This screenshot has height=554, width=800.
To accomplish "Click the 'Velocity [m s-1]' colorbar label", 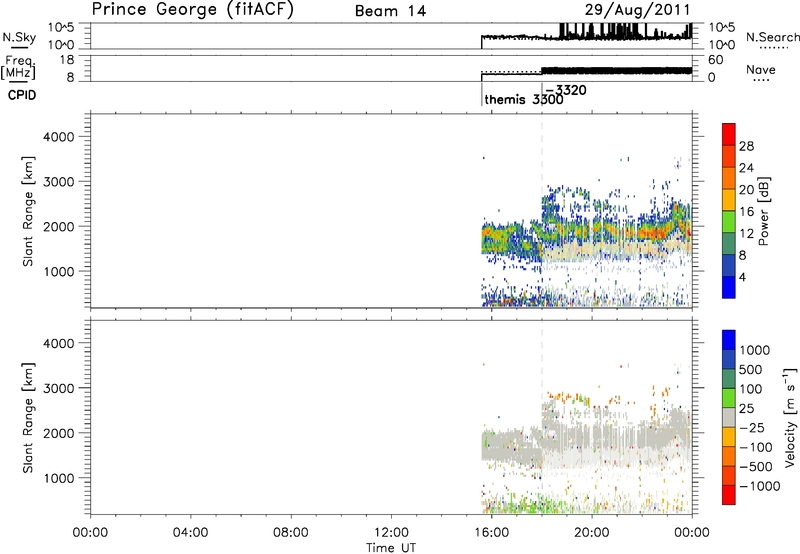I will click(x=790, y=417).
